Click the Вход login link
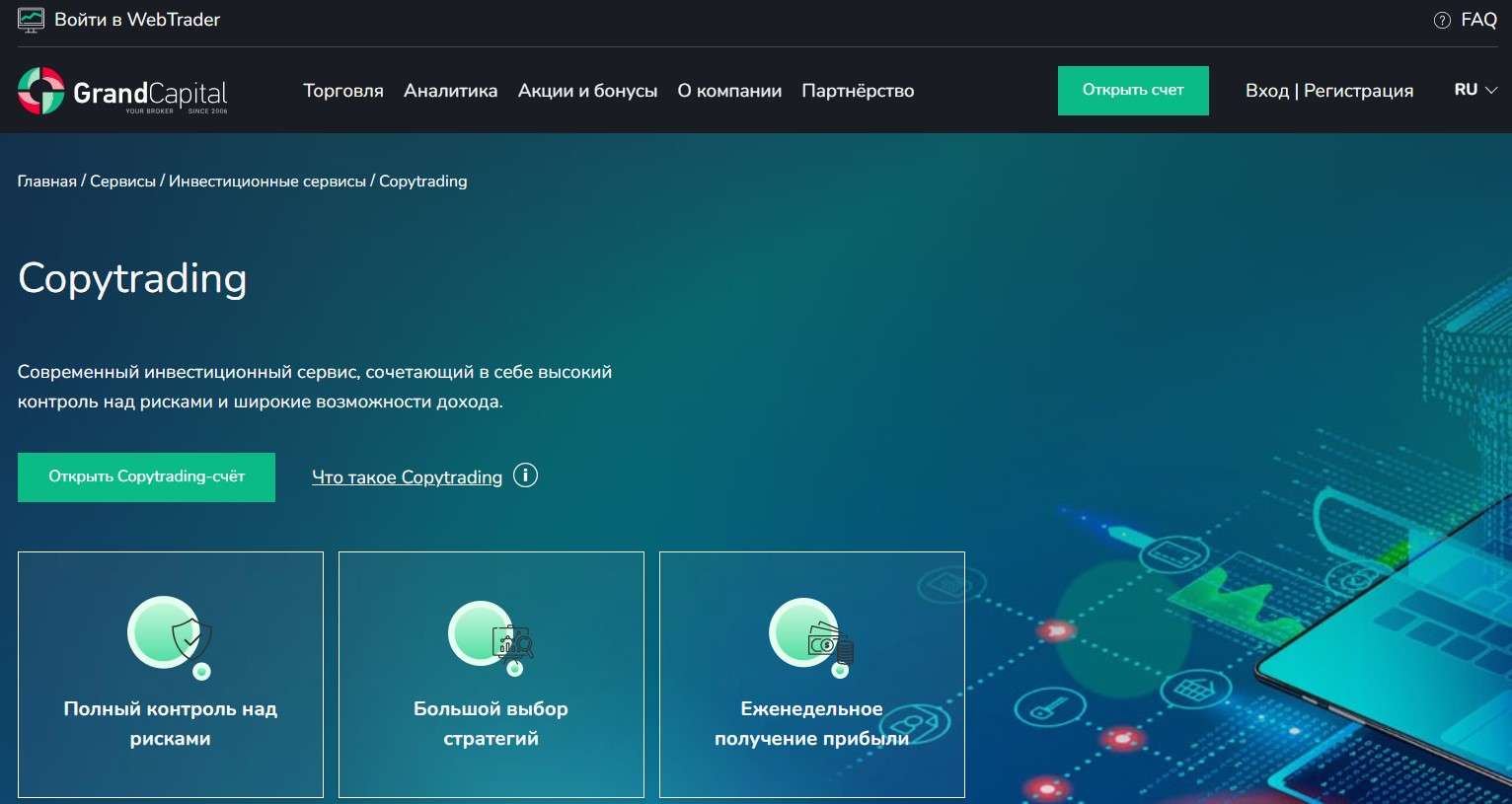 coord(1267,91)
